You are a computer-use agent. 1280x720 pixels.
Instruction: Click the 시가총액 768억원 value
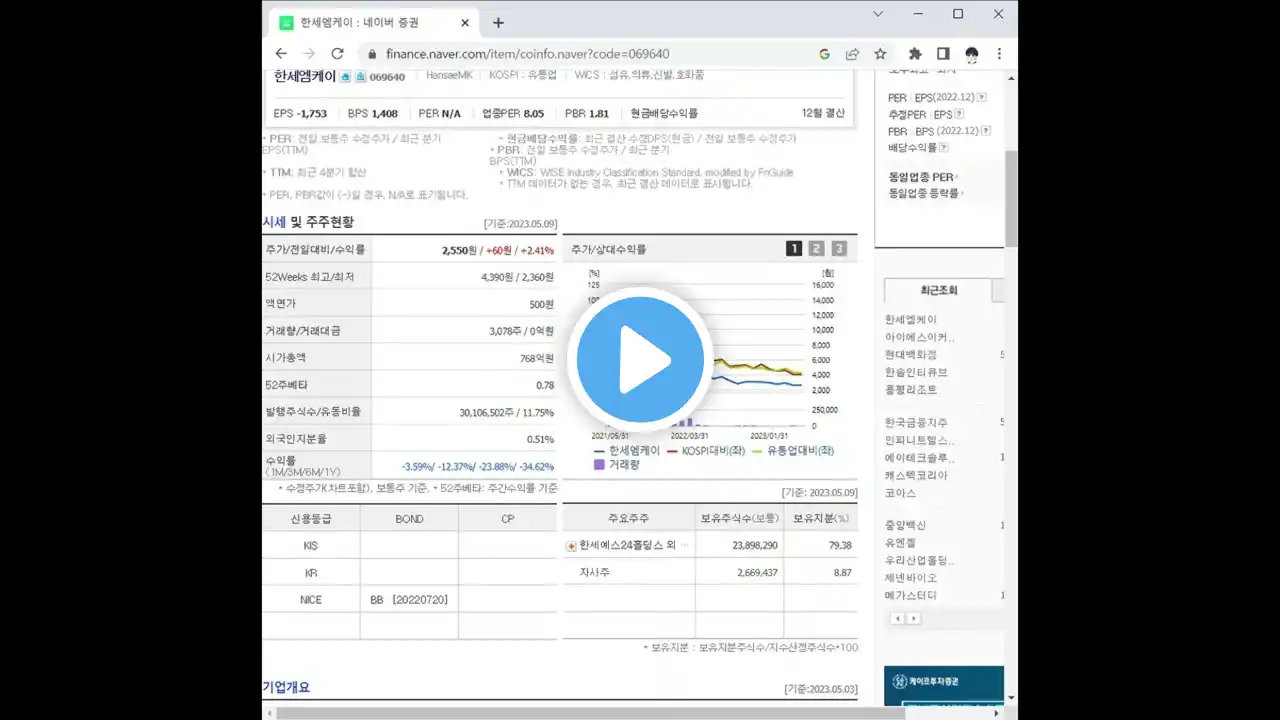(536, 357)
